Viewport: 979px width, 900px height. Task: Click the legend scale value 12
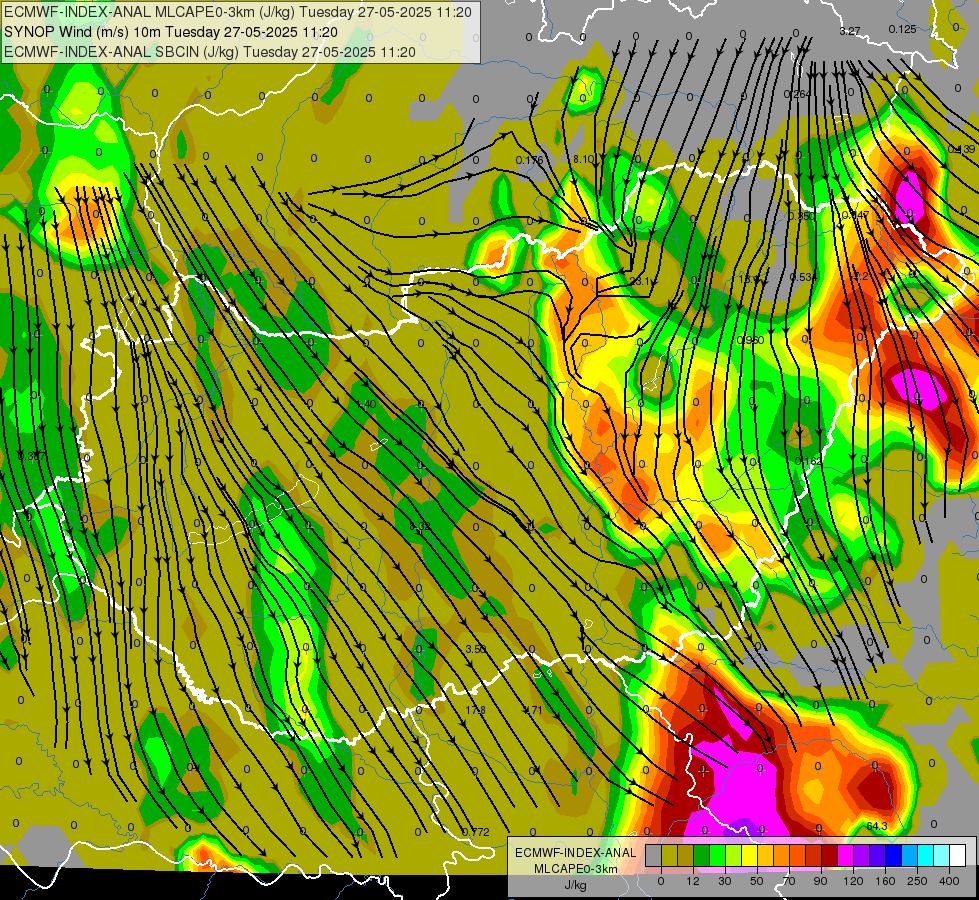pos(693,881)
